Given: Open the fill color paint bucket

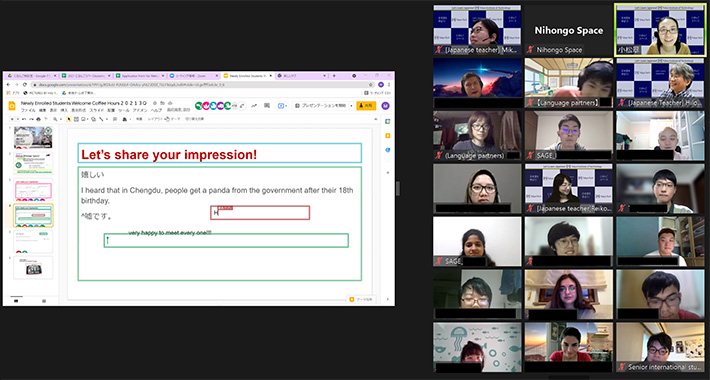Looking at the screenshot, I should tap(125, 119).
